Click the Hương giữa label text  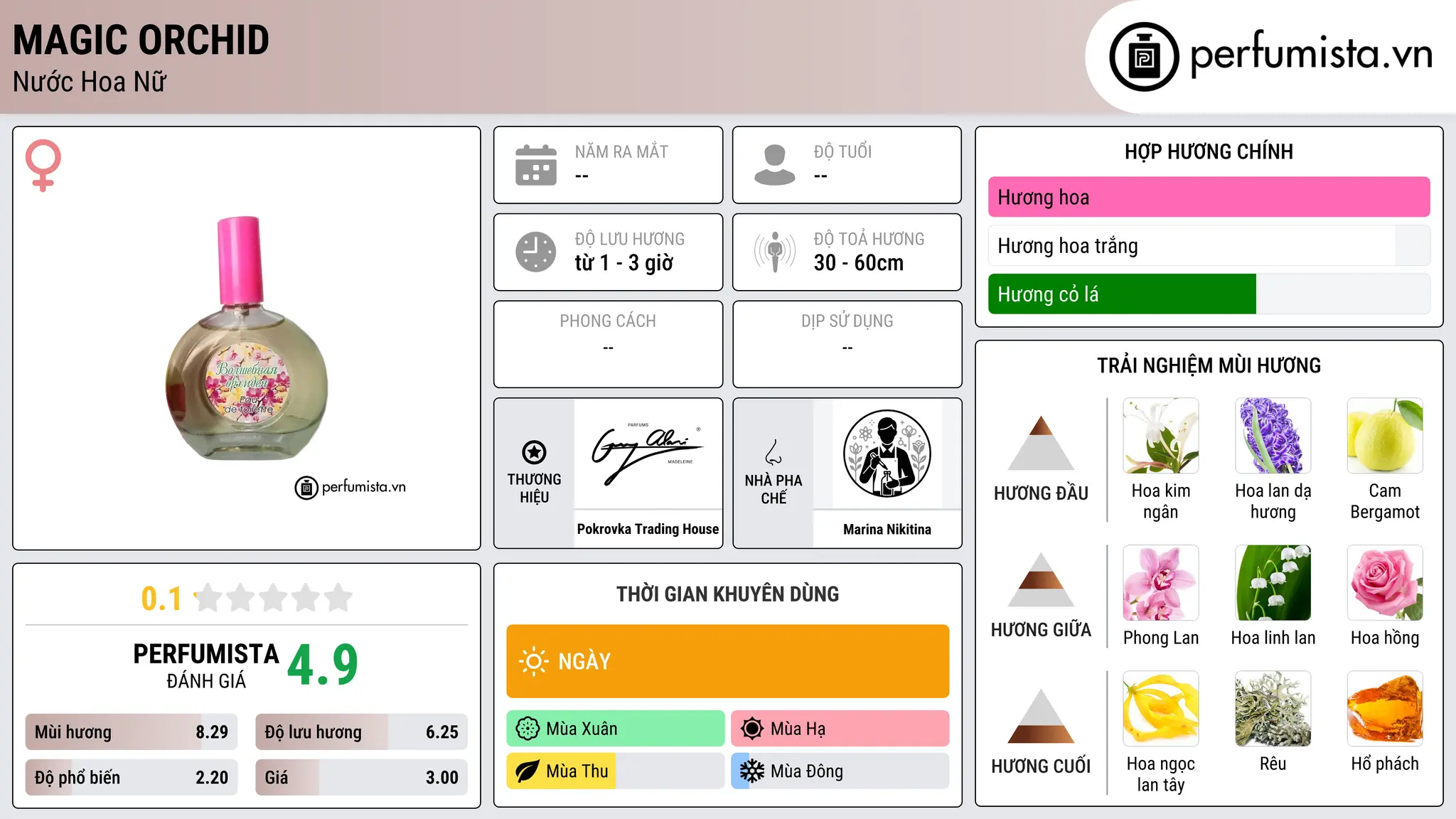pyautogui.click(x=1041, y=630)
